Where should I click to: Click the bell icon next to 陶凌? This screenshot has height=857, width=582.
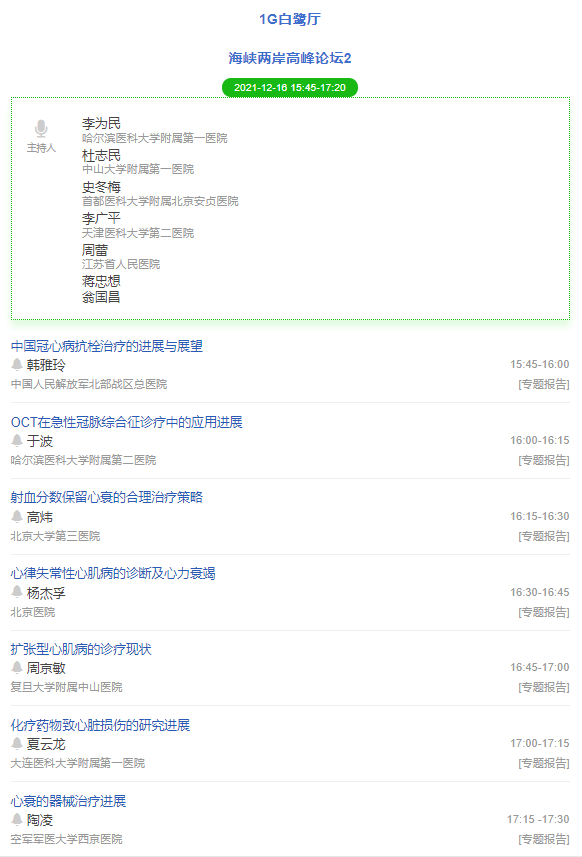pyautogui.click(x=17, y=819)
